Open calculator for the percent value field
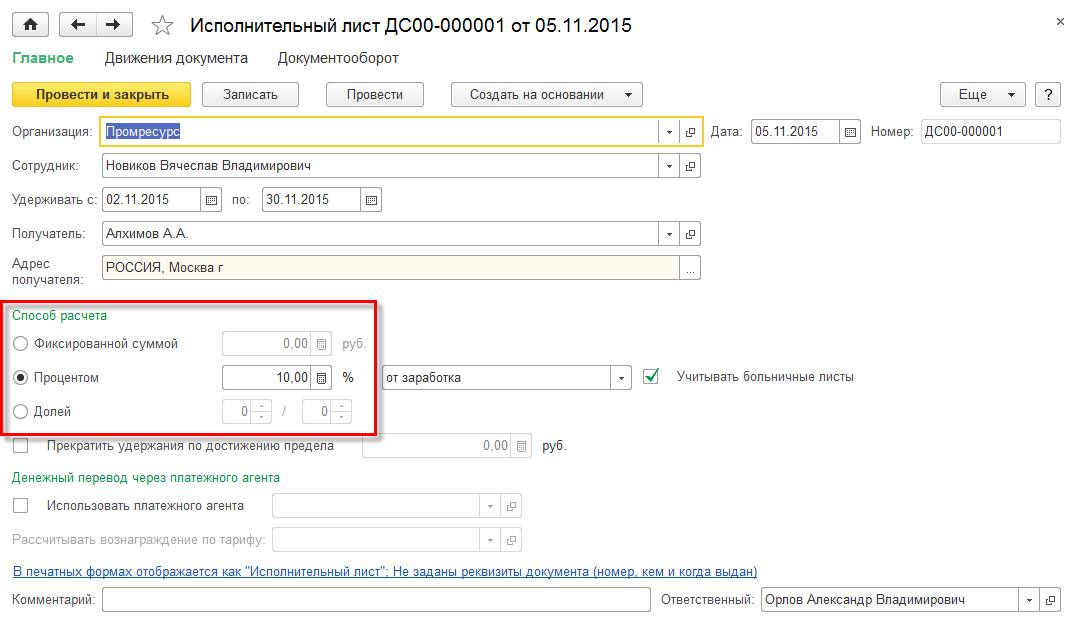Viewport: 1078px width, 624px height. 321,378
